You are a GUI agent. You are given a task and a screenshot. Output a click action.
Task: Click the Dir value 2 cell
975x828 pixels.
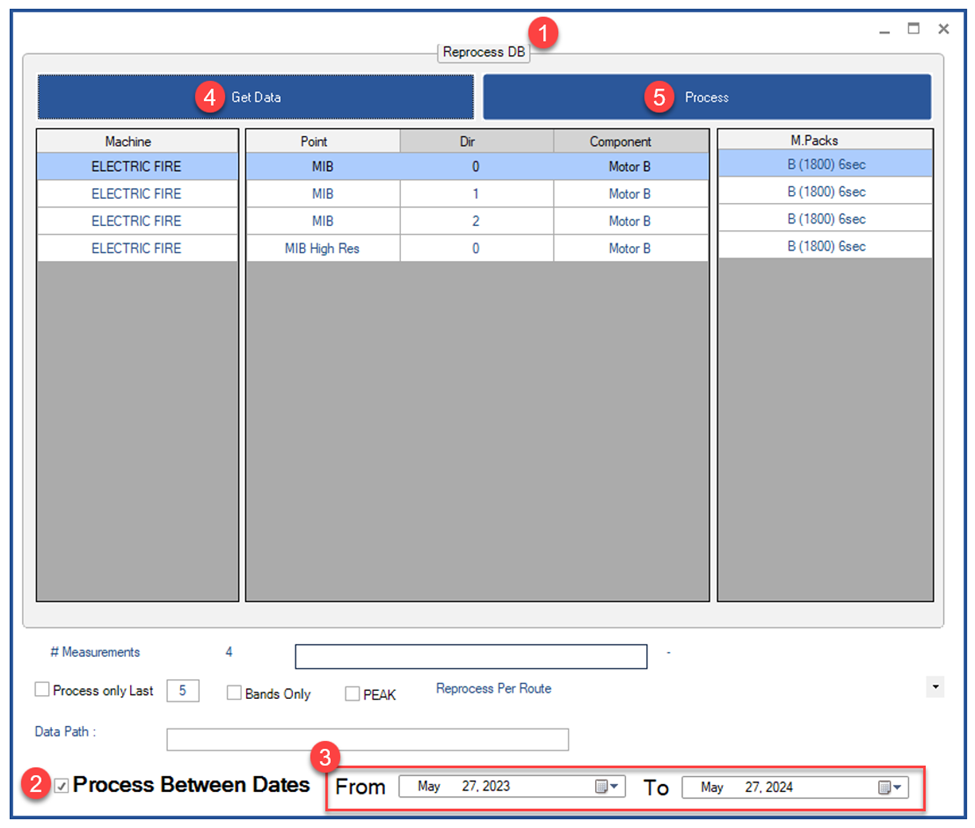(x=476, y=221)
